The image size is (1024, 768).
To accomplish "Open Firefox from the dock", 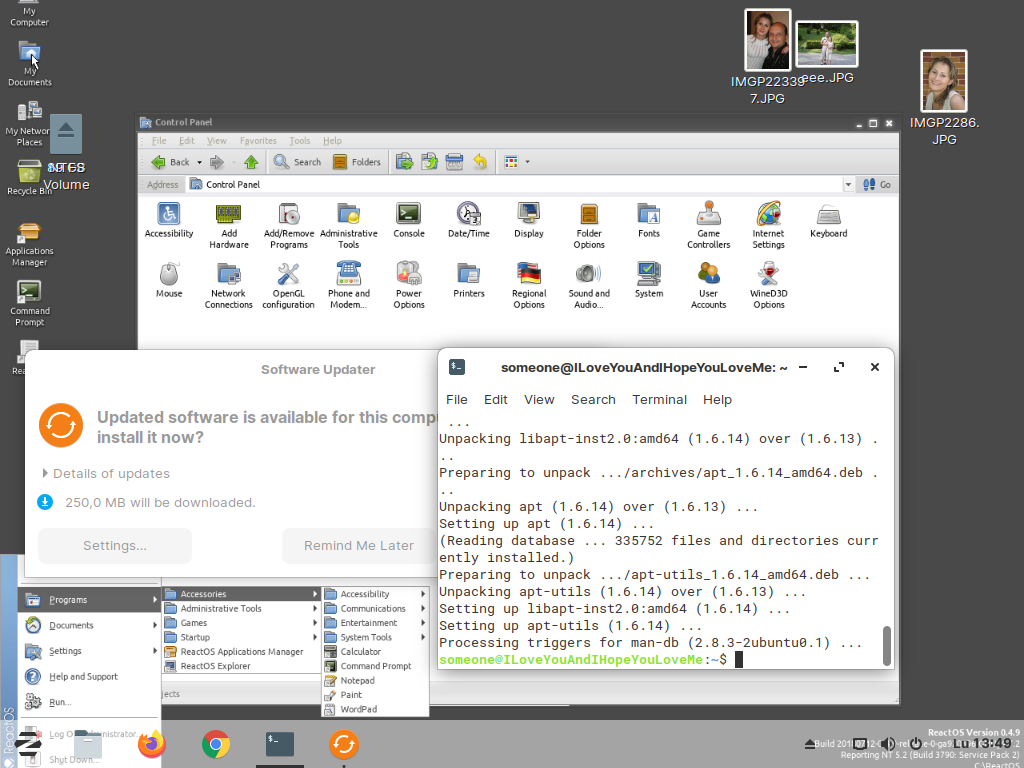I will [152, 744].
